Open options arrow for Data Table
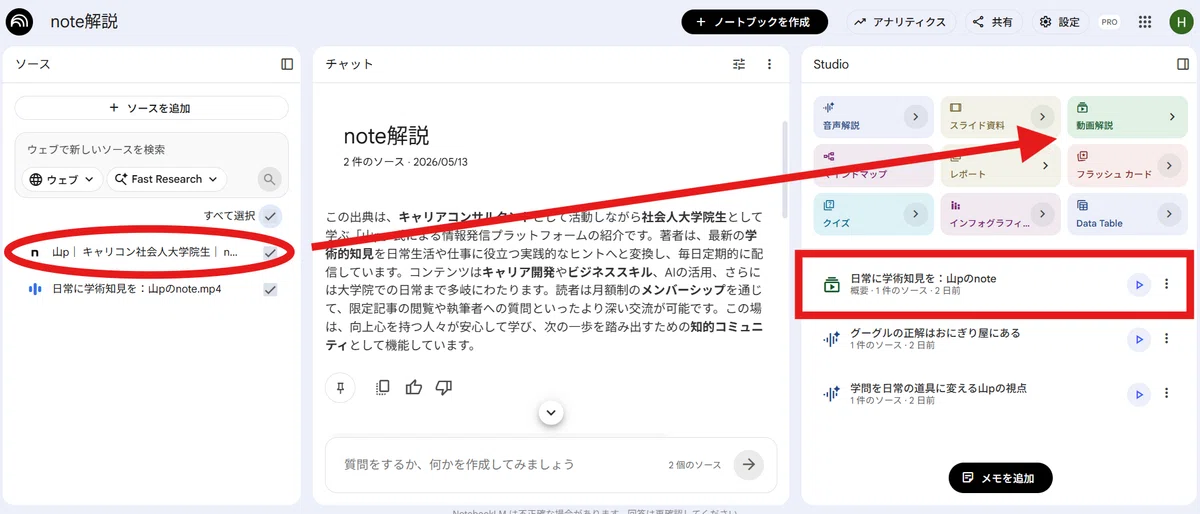This screenshot has width=1200, height=514. pyautogui.click(x=1170, y=213)
